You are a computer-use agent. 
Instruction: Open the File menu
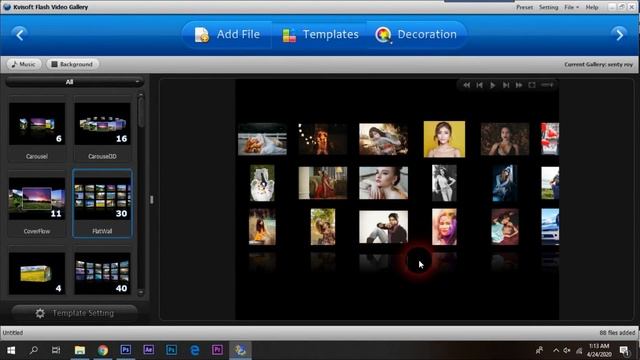click(571, 7)
